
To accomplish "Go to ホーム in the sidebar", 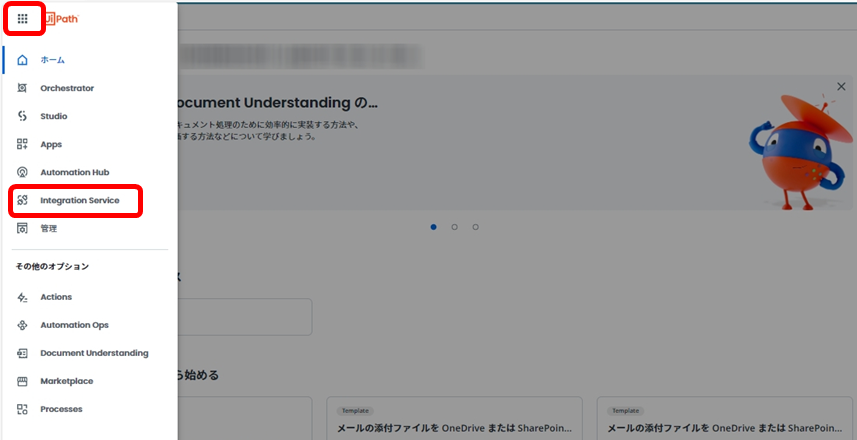I will click(52, 60).
